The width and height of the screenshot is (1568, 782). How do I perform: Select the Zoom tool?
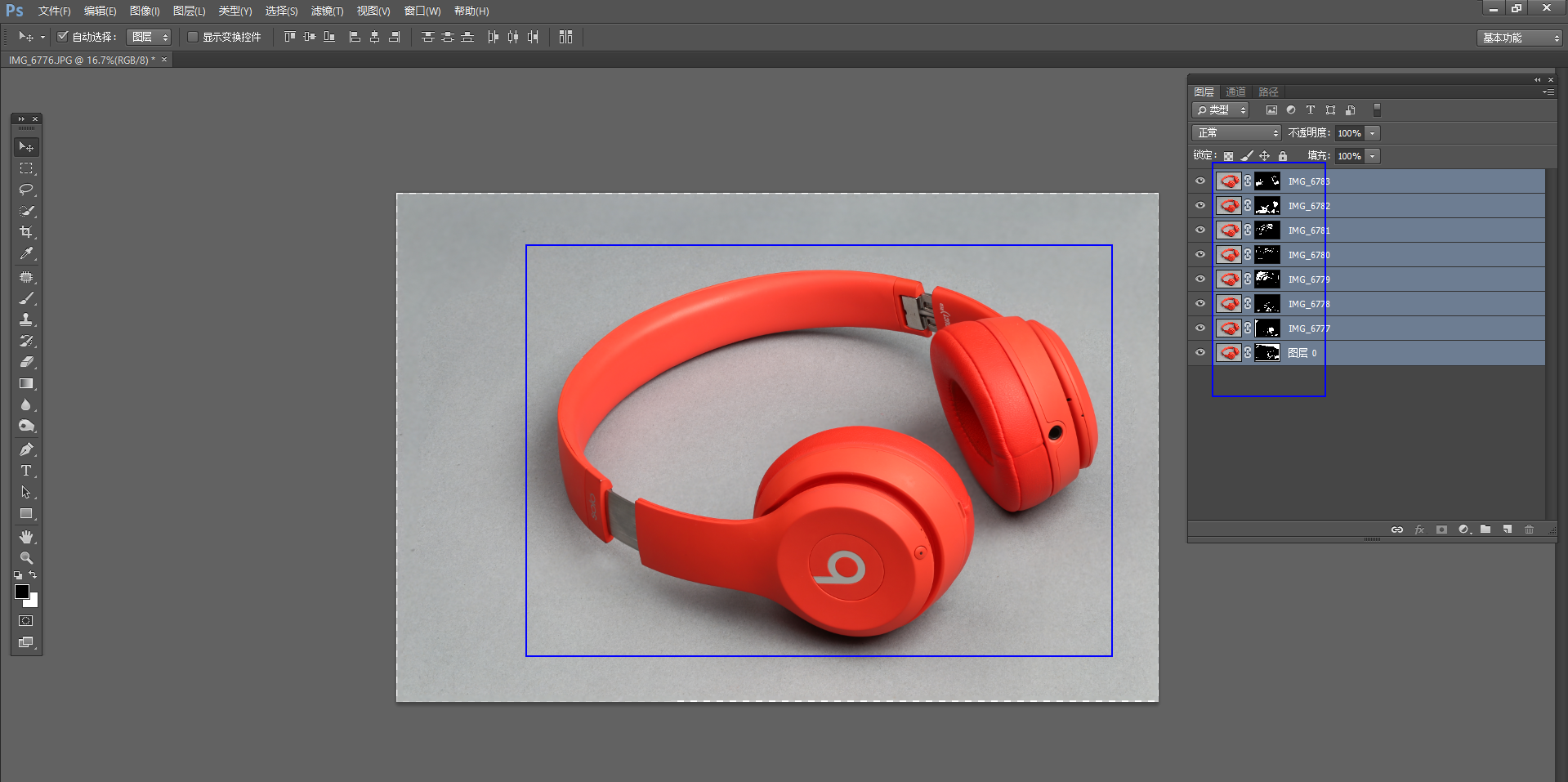[x=26, y=558]
